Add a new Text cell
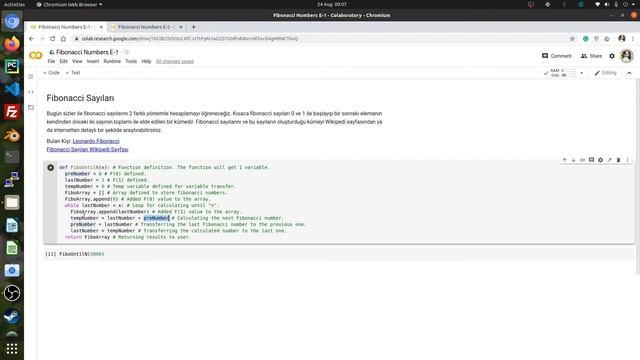 (x=73, y=73)
